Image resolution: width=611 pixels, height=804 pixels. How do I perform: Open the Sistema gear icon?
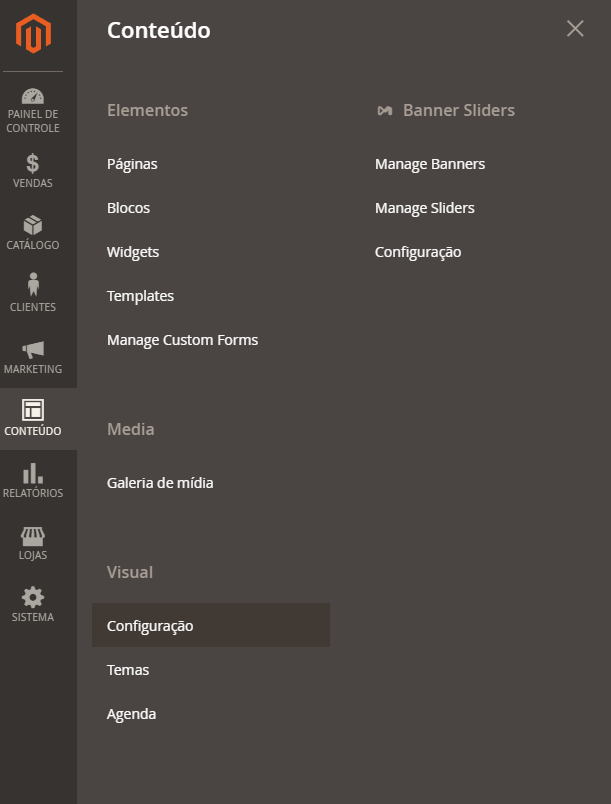pos(33,598)
